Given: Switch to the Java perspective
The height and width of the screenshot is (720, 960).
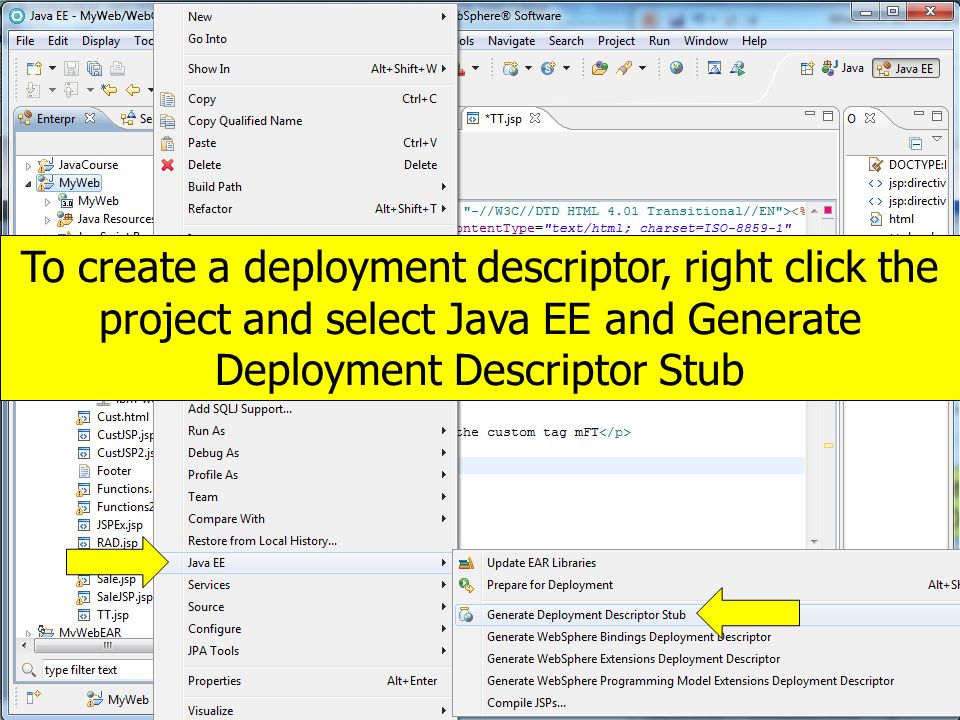Looking at the screenshot, I should tap(843, 68).
